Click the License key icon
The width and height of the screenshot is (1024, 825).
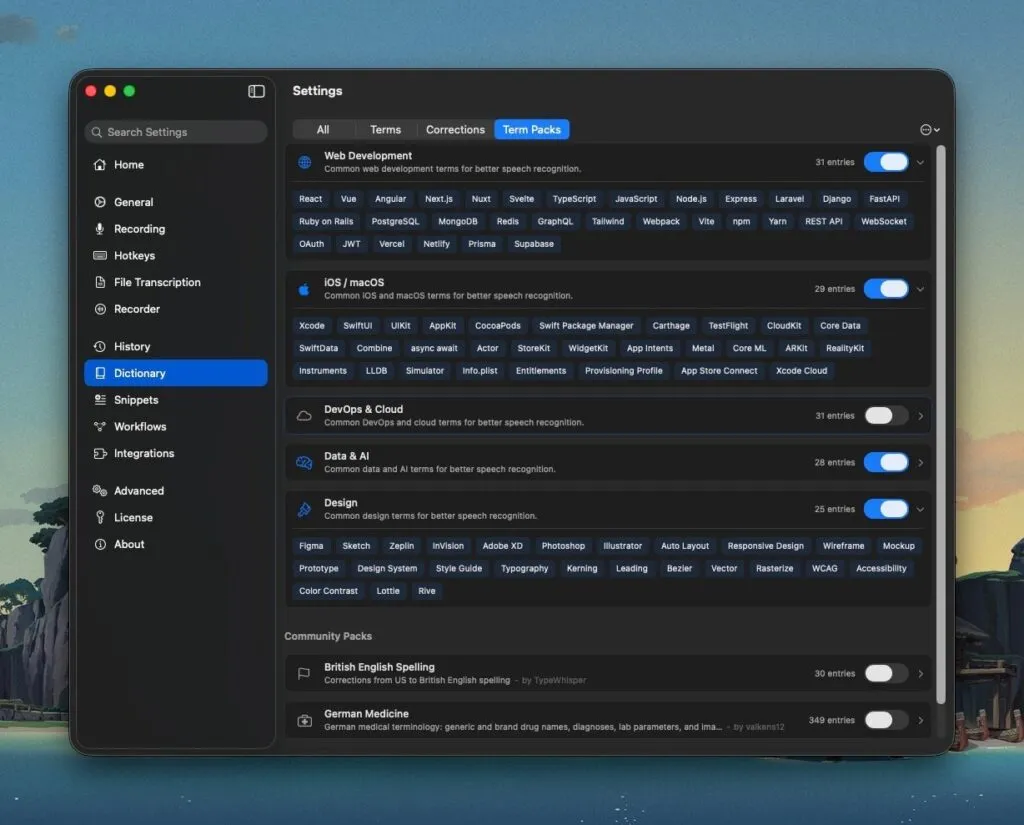[100, 517]
